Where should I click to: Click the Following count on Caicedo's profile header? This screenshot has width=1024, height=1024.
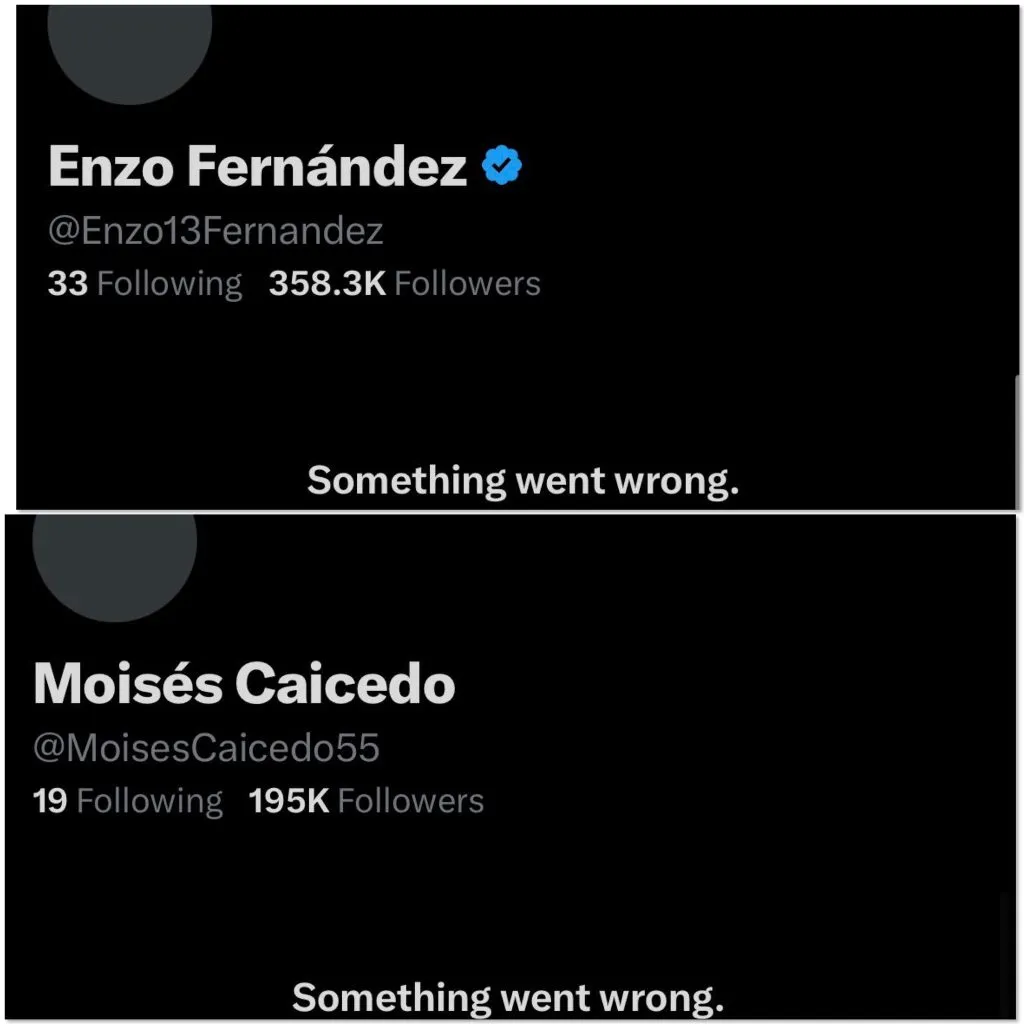point(129,800)
